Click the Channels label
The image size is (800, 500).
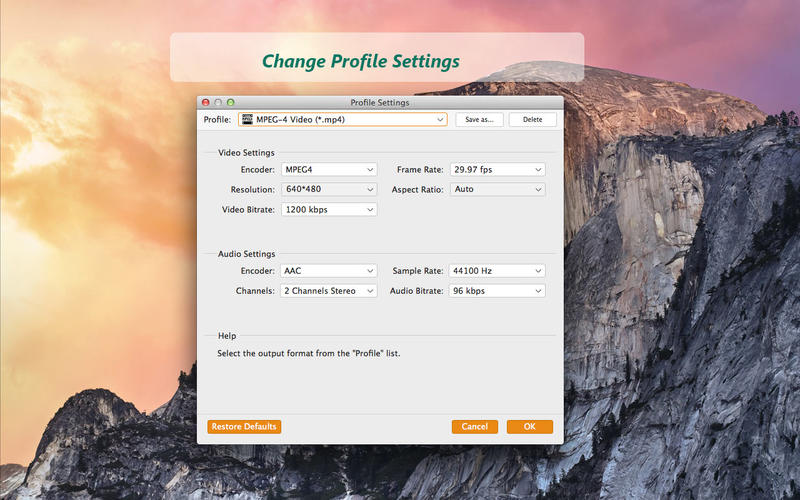255,291
